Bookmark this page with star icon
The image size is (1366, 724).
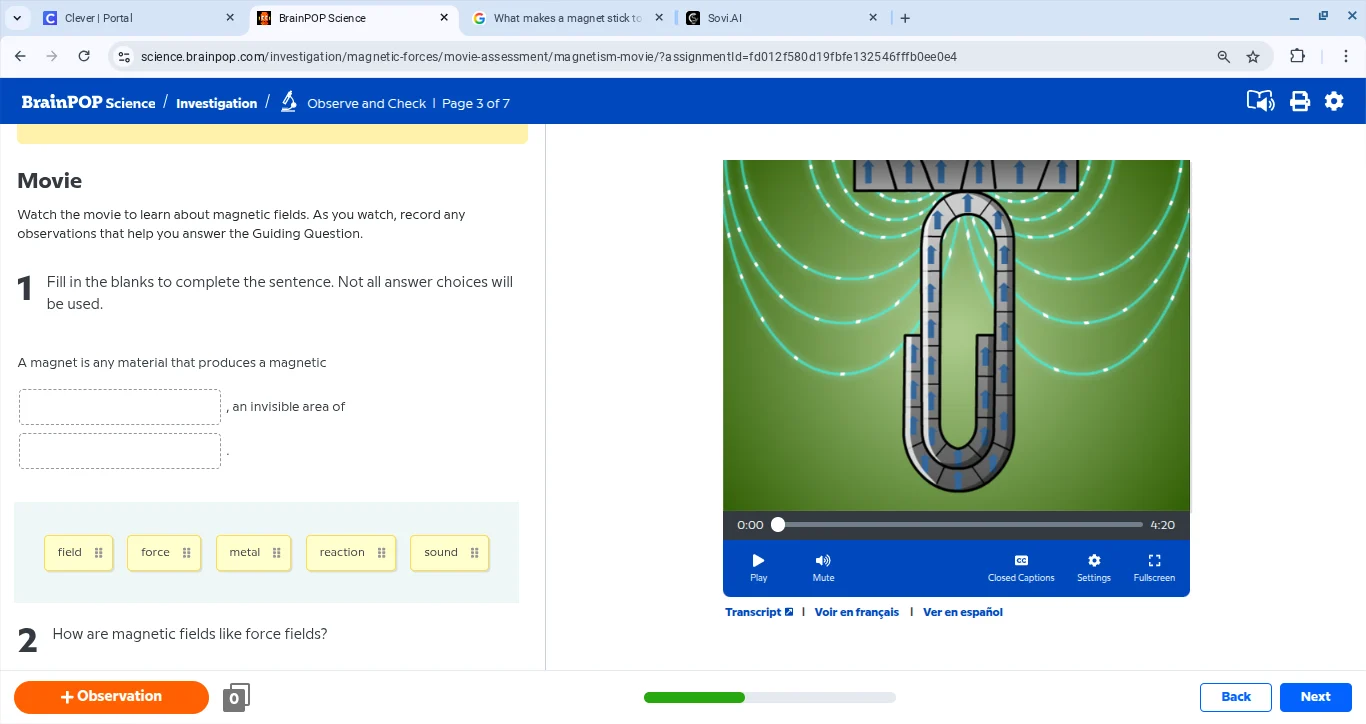(1253, 57)
